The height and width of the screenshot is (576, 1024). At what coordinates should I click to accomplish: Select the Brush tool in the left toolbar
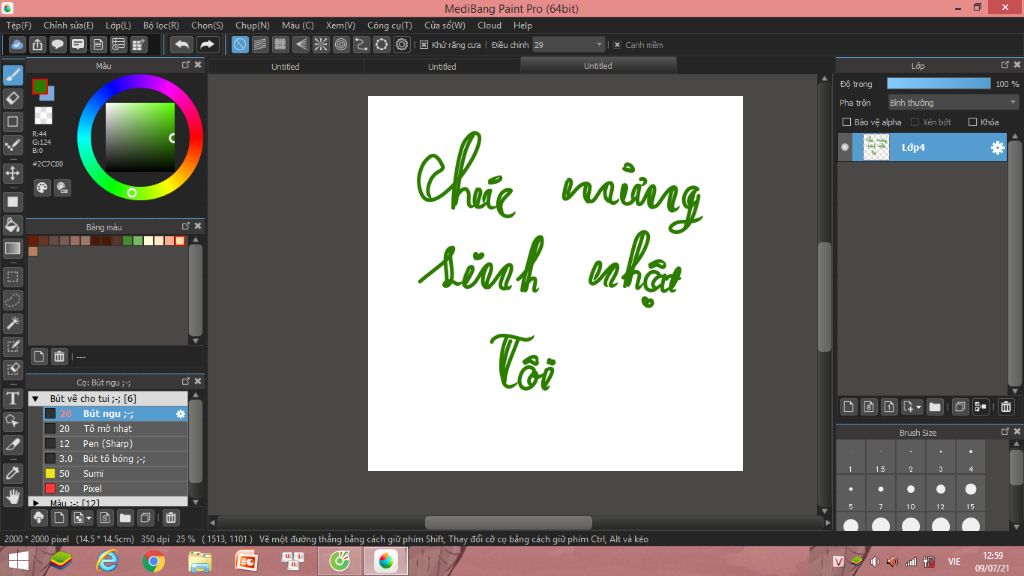tap(13, 75)
